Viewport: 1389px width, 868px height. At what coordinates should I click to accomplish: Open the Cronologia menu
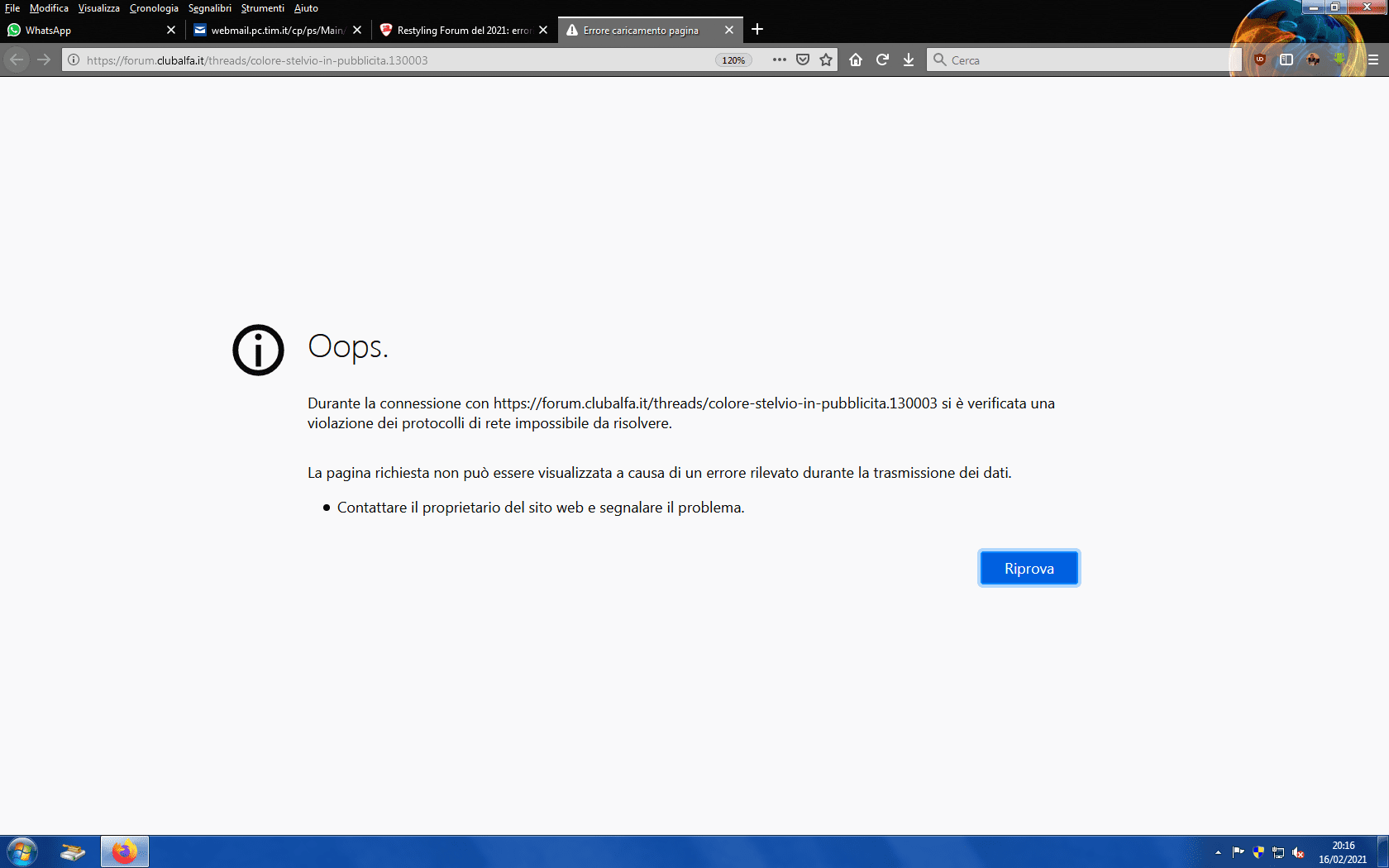(154, 8)
